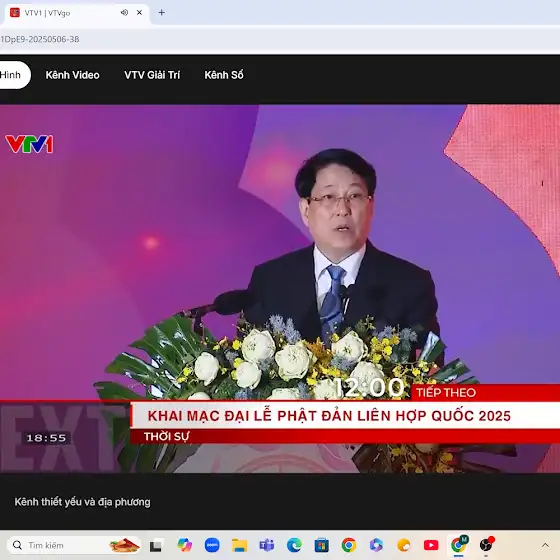The width and height of the screenshot is (560, 560).
Task: Open Microsoft Store from the taskbar
Action: coord(321,545)
